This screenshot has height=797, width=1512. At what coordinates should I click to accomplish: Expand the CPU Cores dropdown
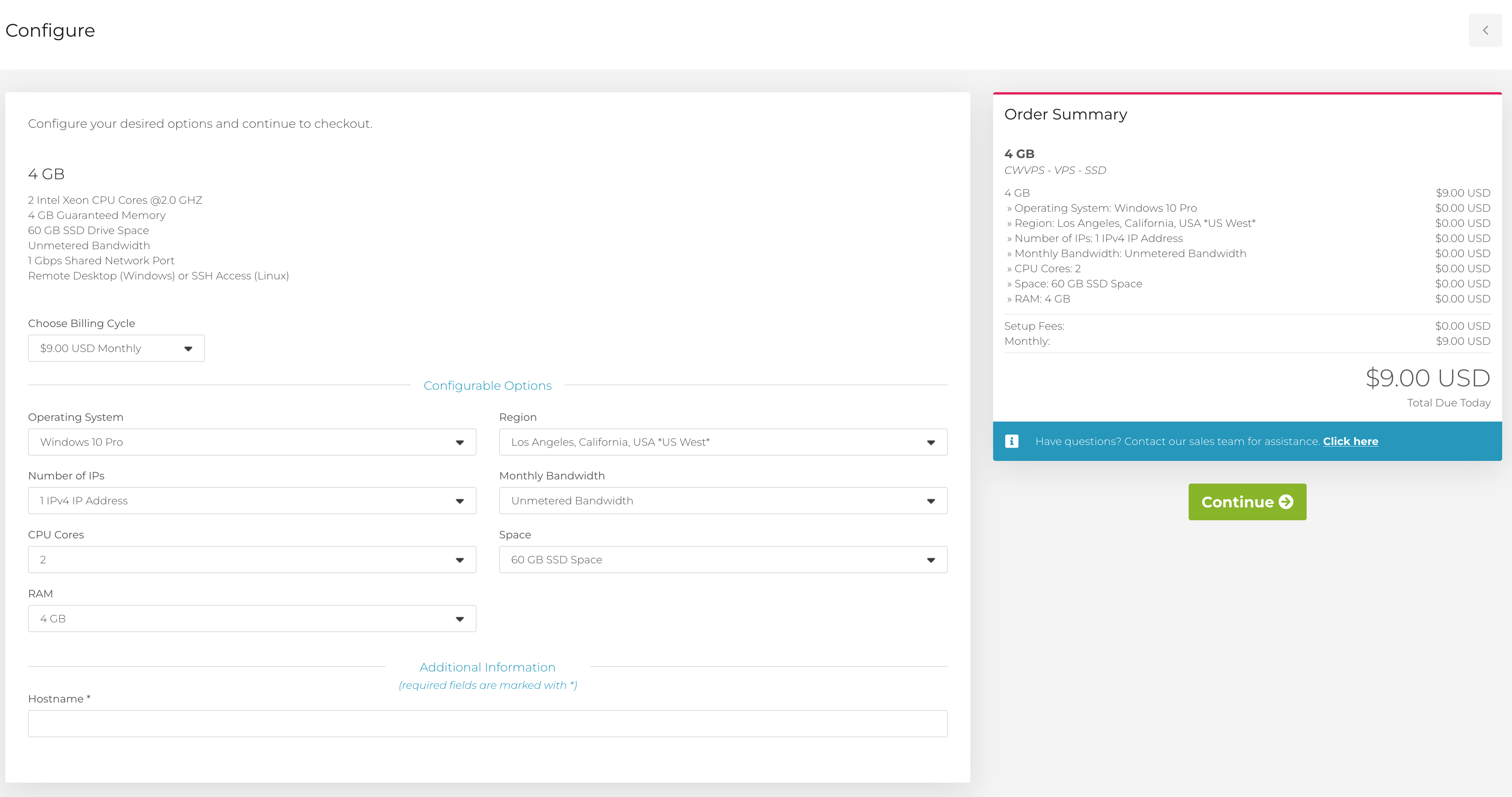[x=251, y=560]
